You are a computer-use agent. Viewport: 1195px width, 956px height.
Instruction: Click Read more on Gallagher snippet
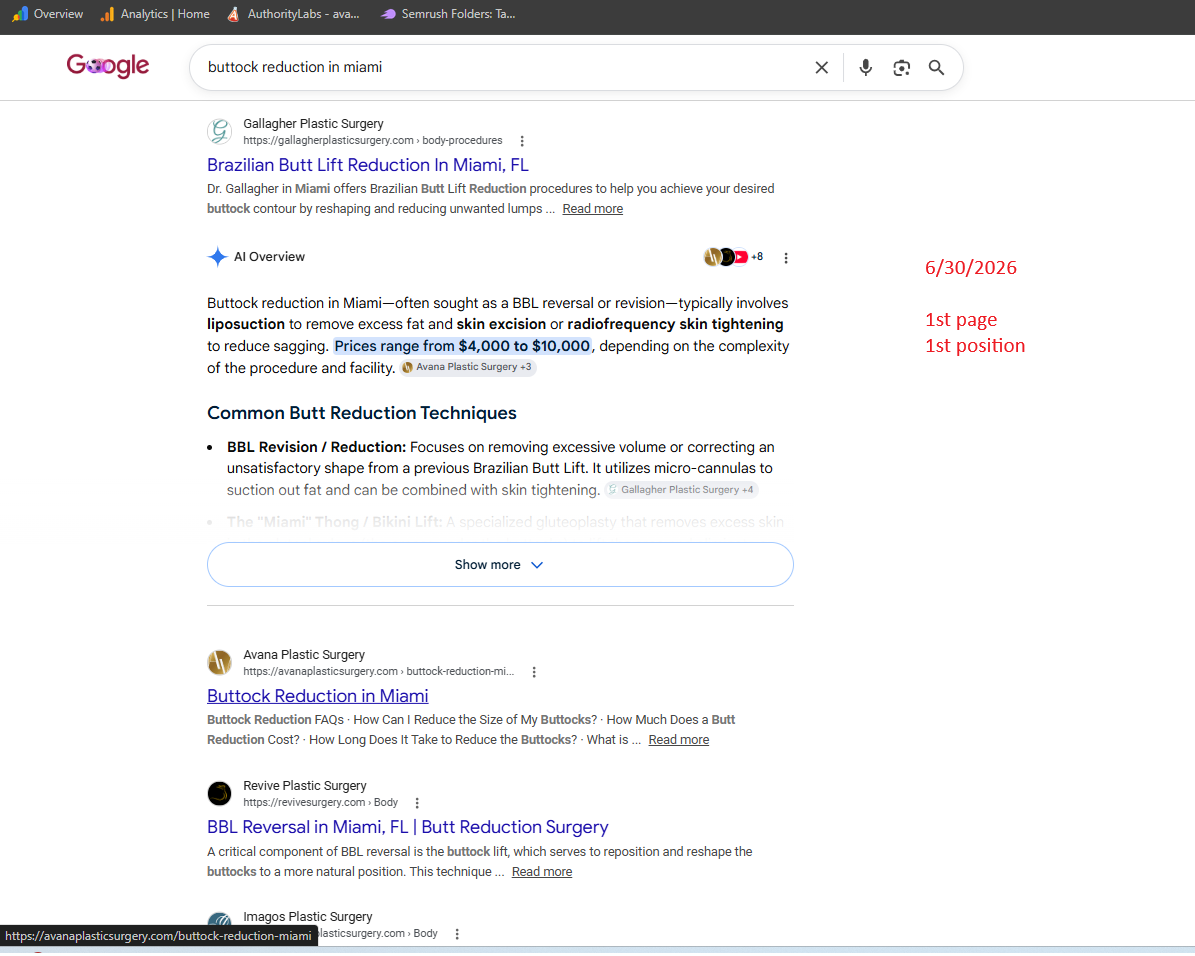point(592,209)
